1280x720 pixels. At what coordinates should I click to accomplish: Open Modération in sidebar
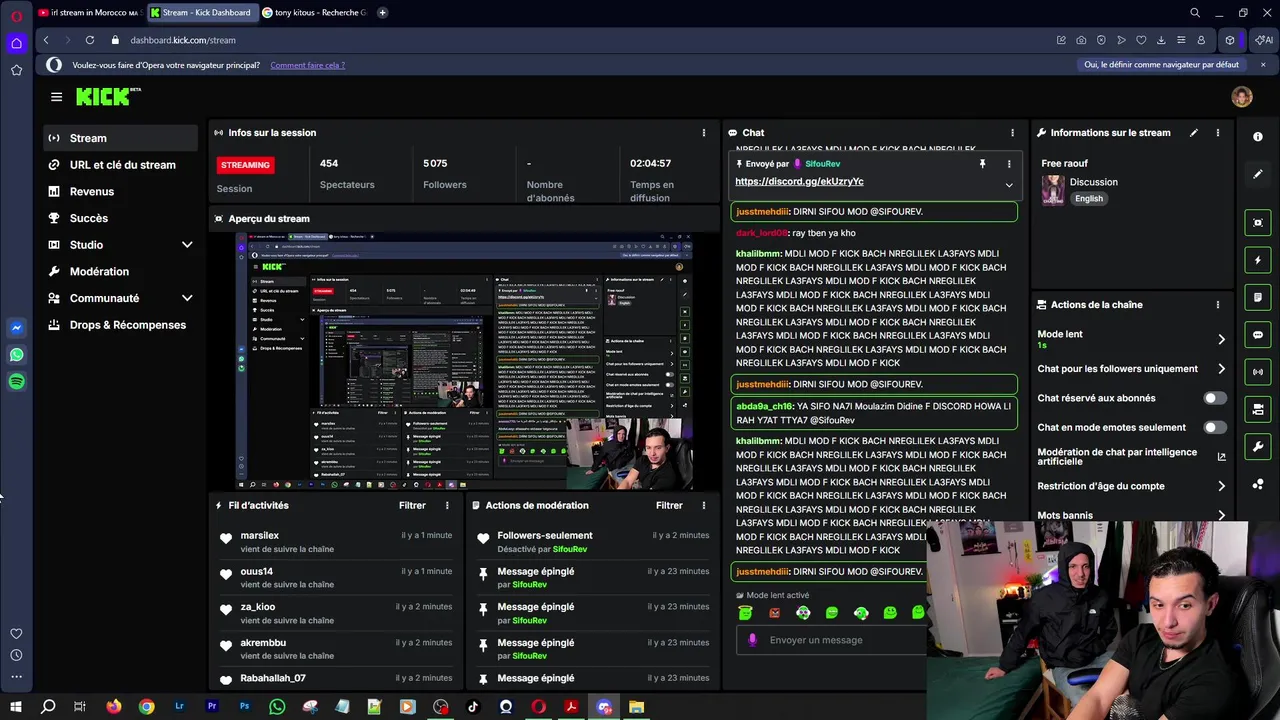(120, 272)
